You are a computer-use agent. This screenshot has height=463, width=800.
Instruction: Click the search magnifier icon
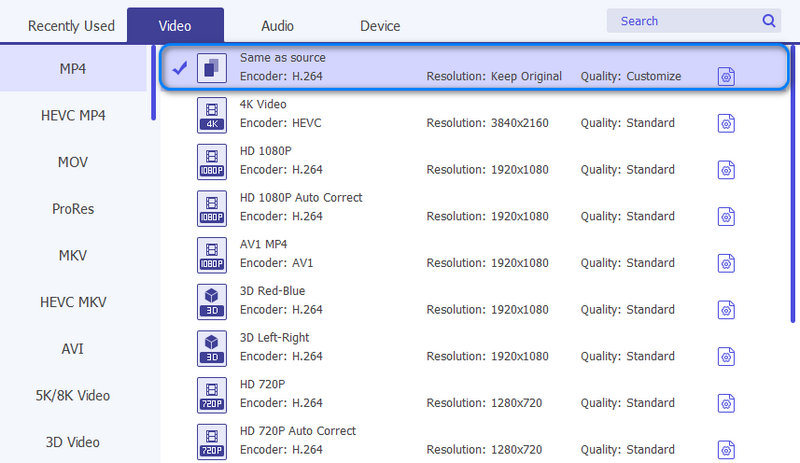(x=769, y=21)
